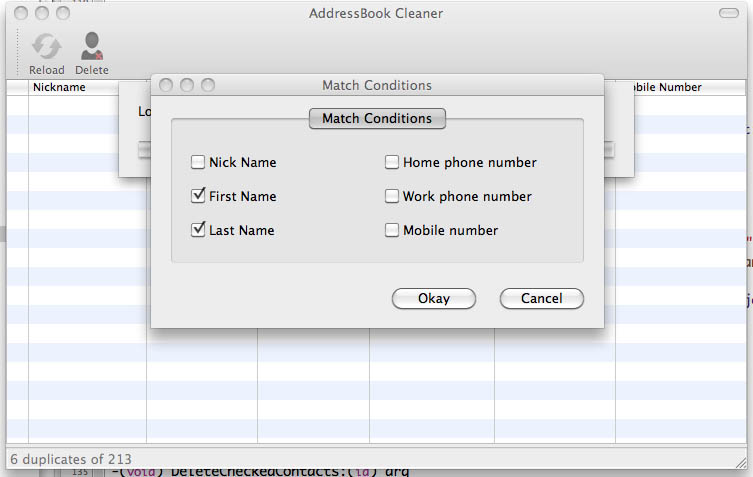Enable the Nick Name checkbox
The height and width of the screenshot is (477, 753).
[198, 162]
